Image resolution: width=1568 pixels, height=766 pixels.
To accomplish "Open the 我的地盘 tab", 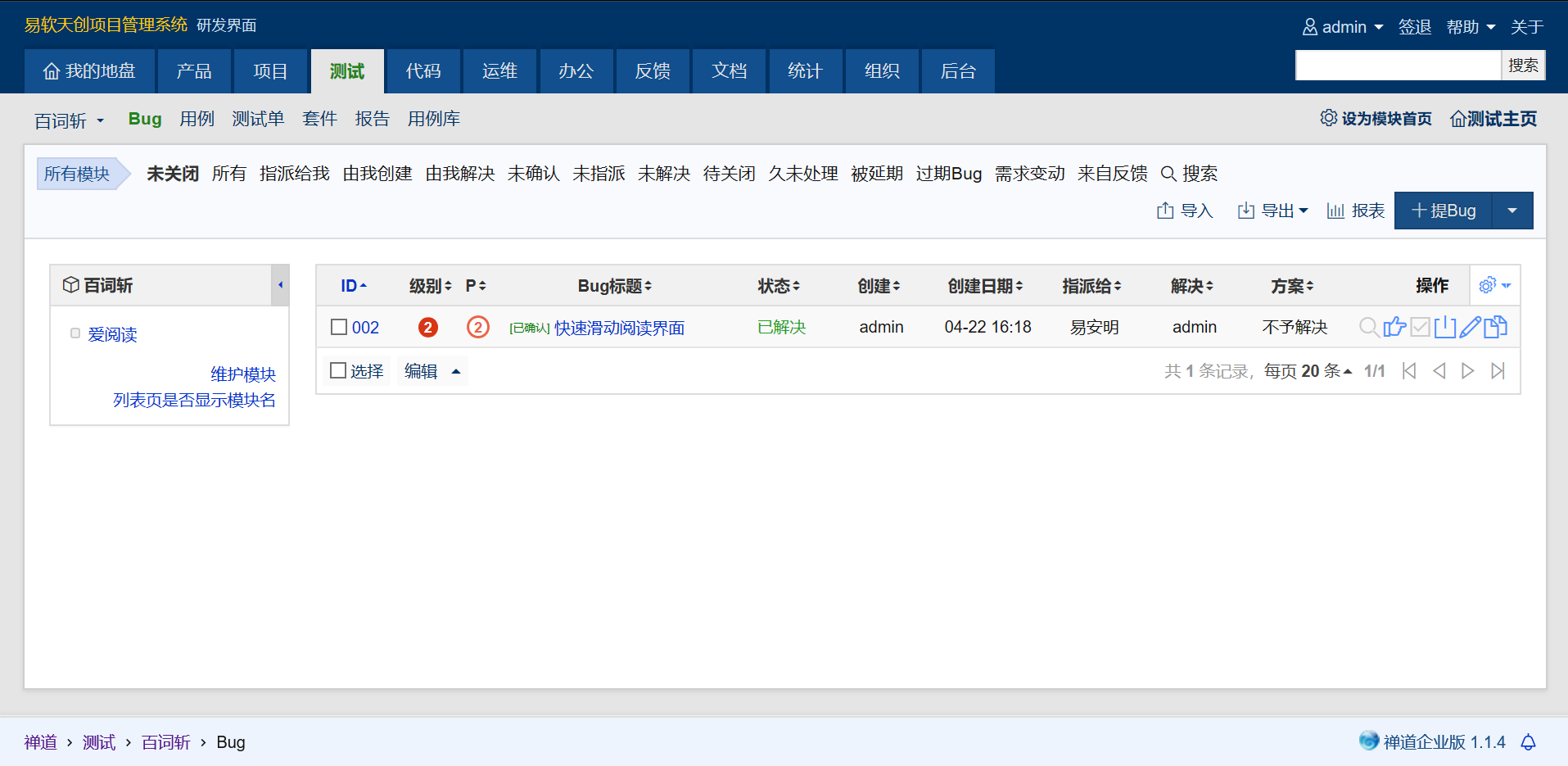I will point(89,71).
